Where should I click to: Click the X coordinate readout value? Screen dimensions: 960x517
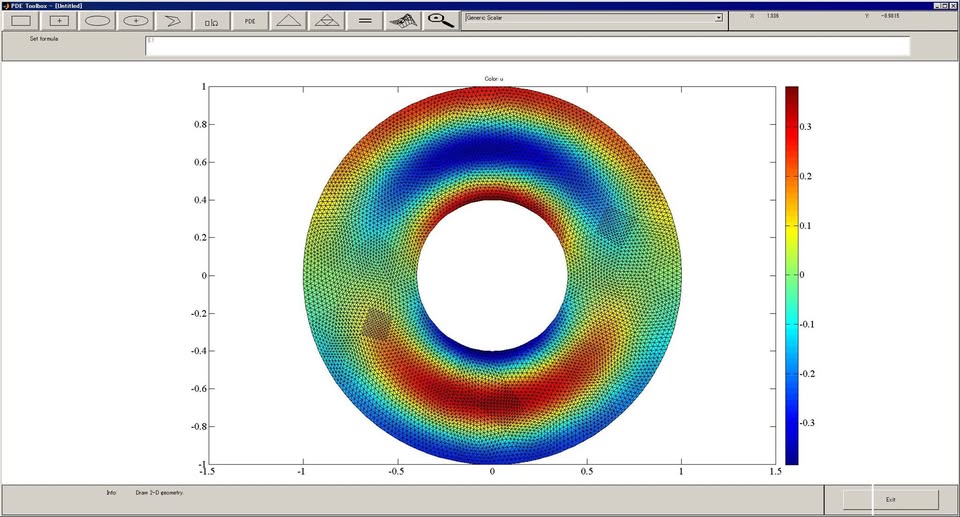pyautogui.click(x=773, y=16)
